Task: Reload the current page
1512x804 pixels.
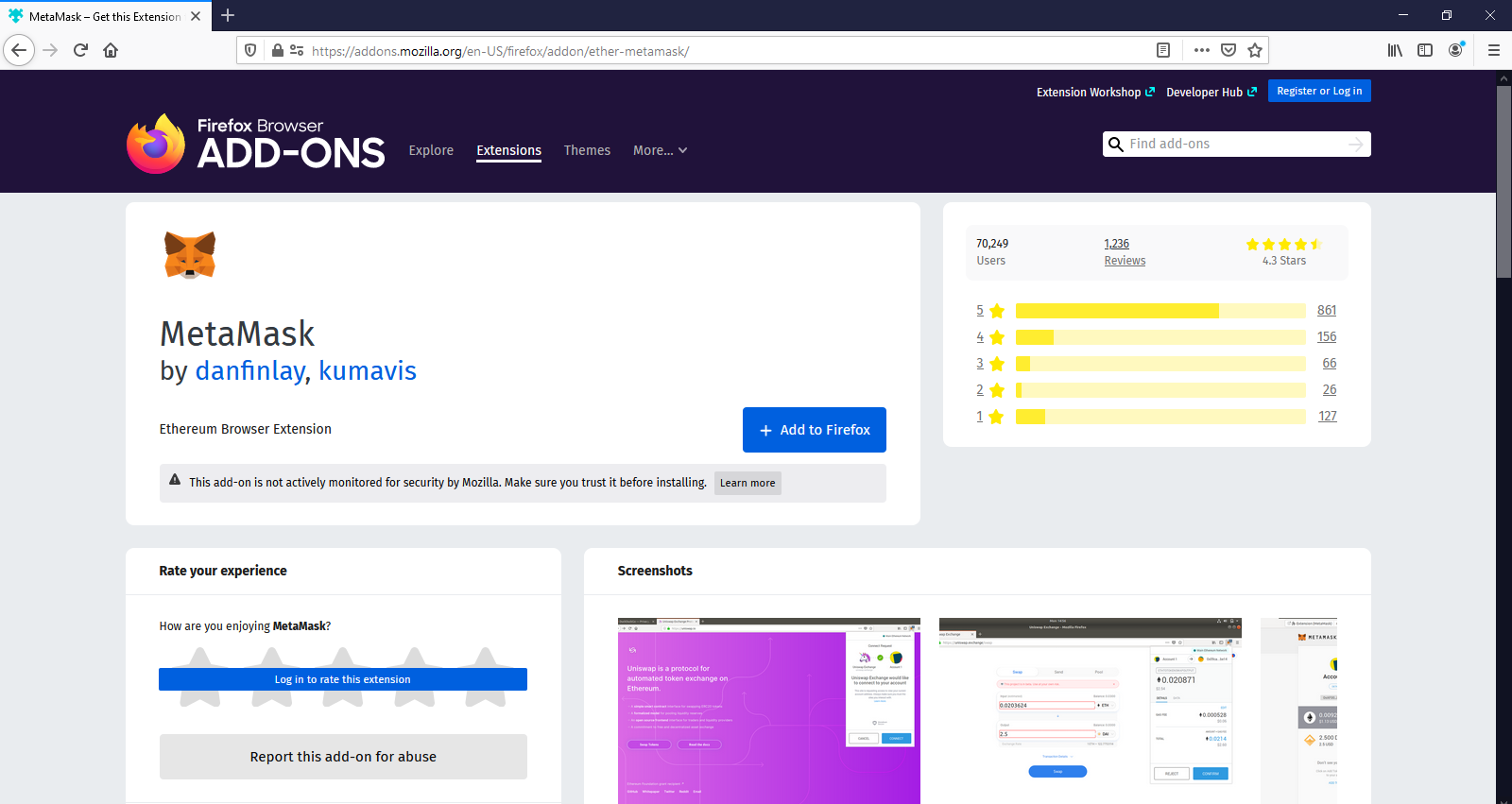Action: point(81,50)
